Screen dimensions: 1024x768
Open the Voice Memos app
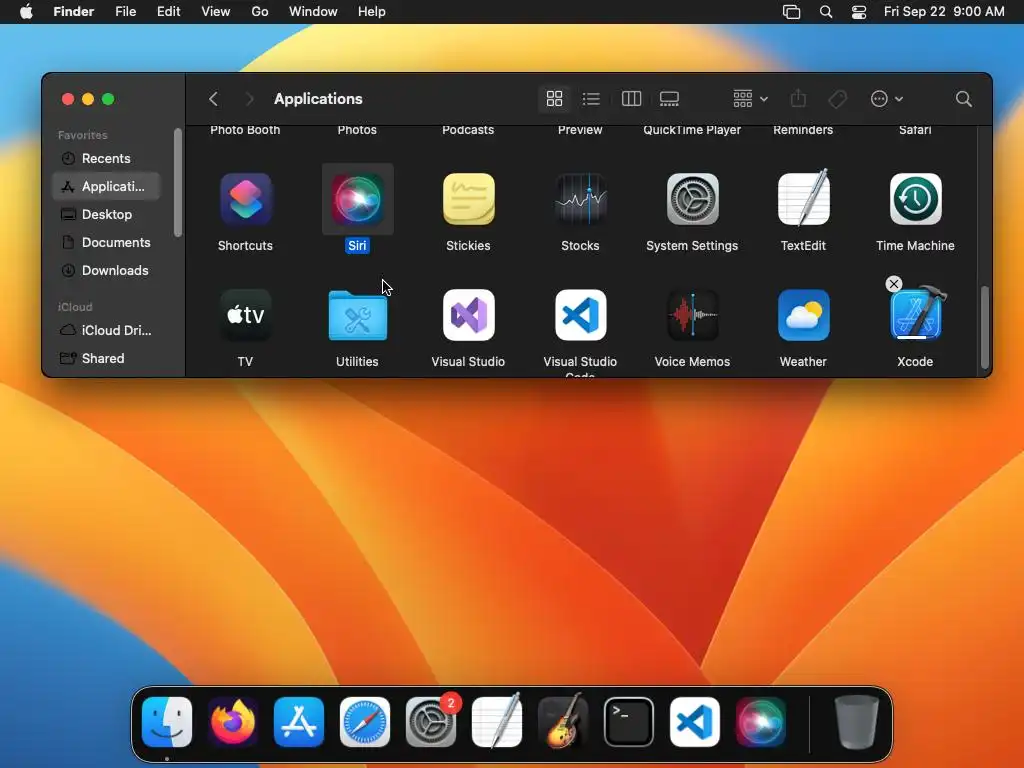tap(692, 315)
